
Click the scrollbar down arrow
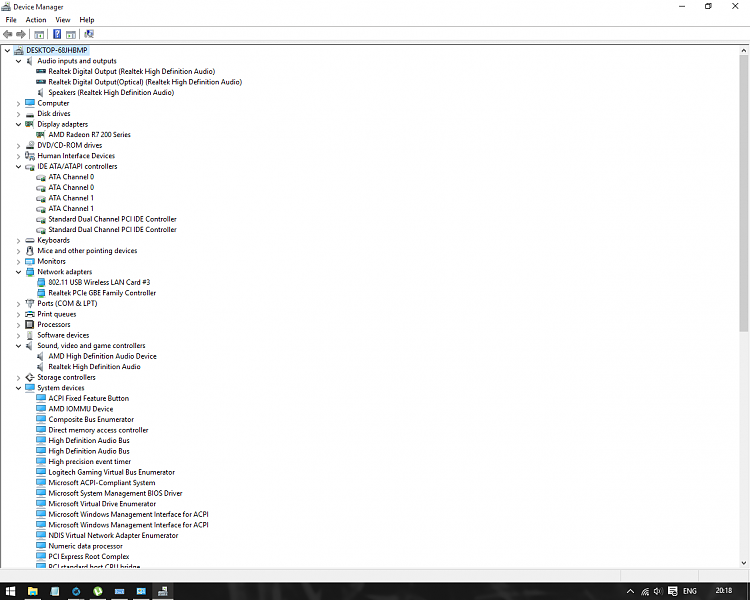pos(743,563)
